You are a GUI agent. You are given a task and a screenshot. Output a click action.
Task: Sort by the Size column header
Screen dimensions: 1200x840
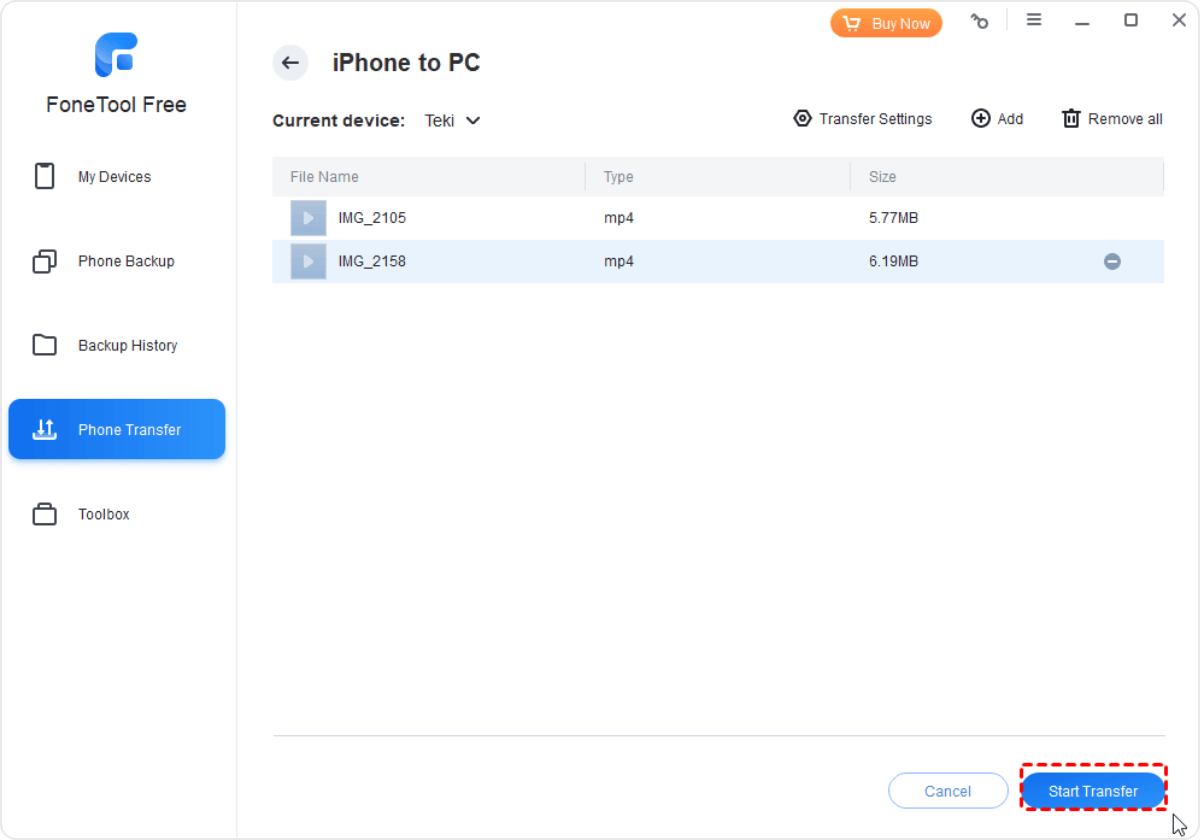(x=882, y=177)
